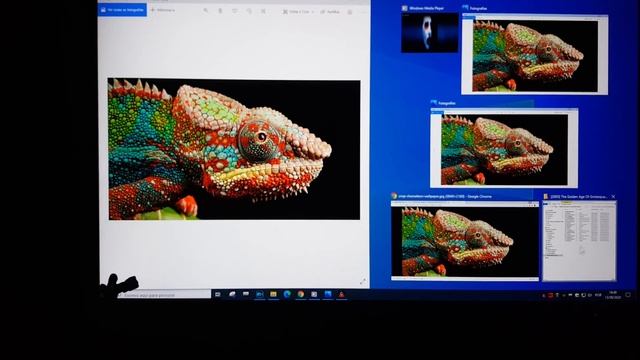
Task: Click the favorite heart icon in Photos toolbar
Action: [x=235, y=11]
